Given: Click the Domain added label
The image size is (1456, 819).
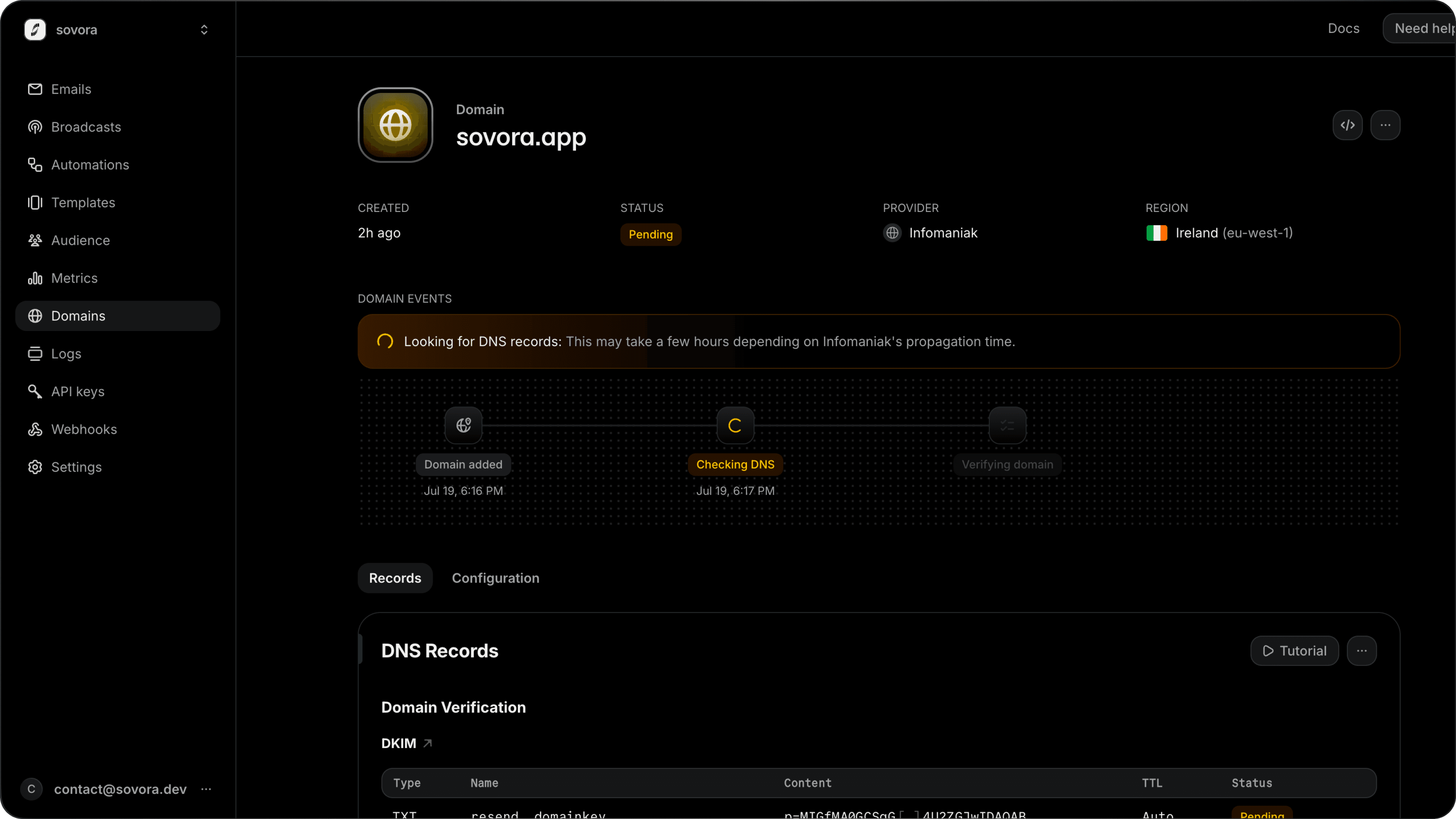Looking at the screenshot, I should [x=463, y=464].
